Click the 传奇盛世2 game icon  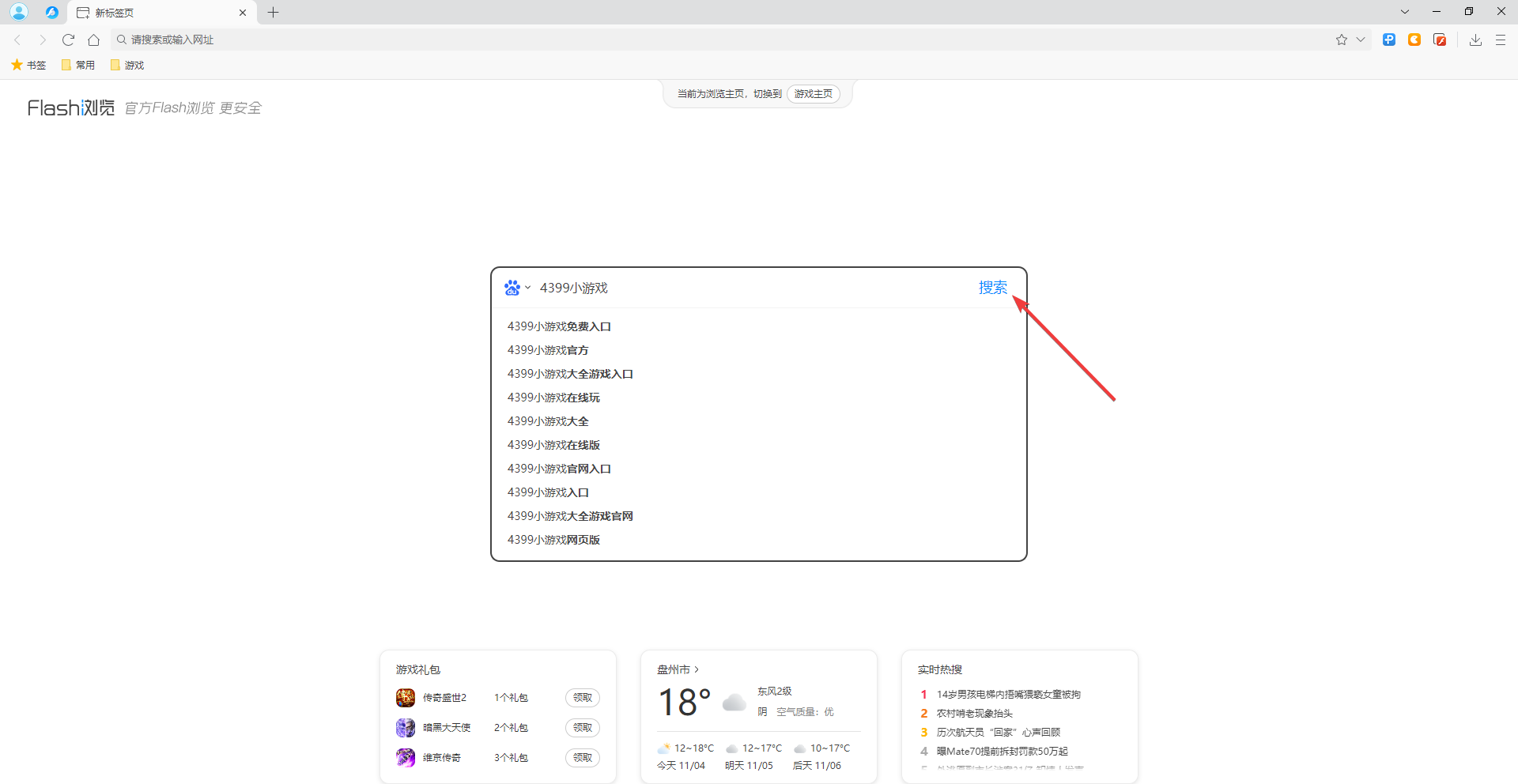(x=406, y=698)
